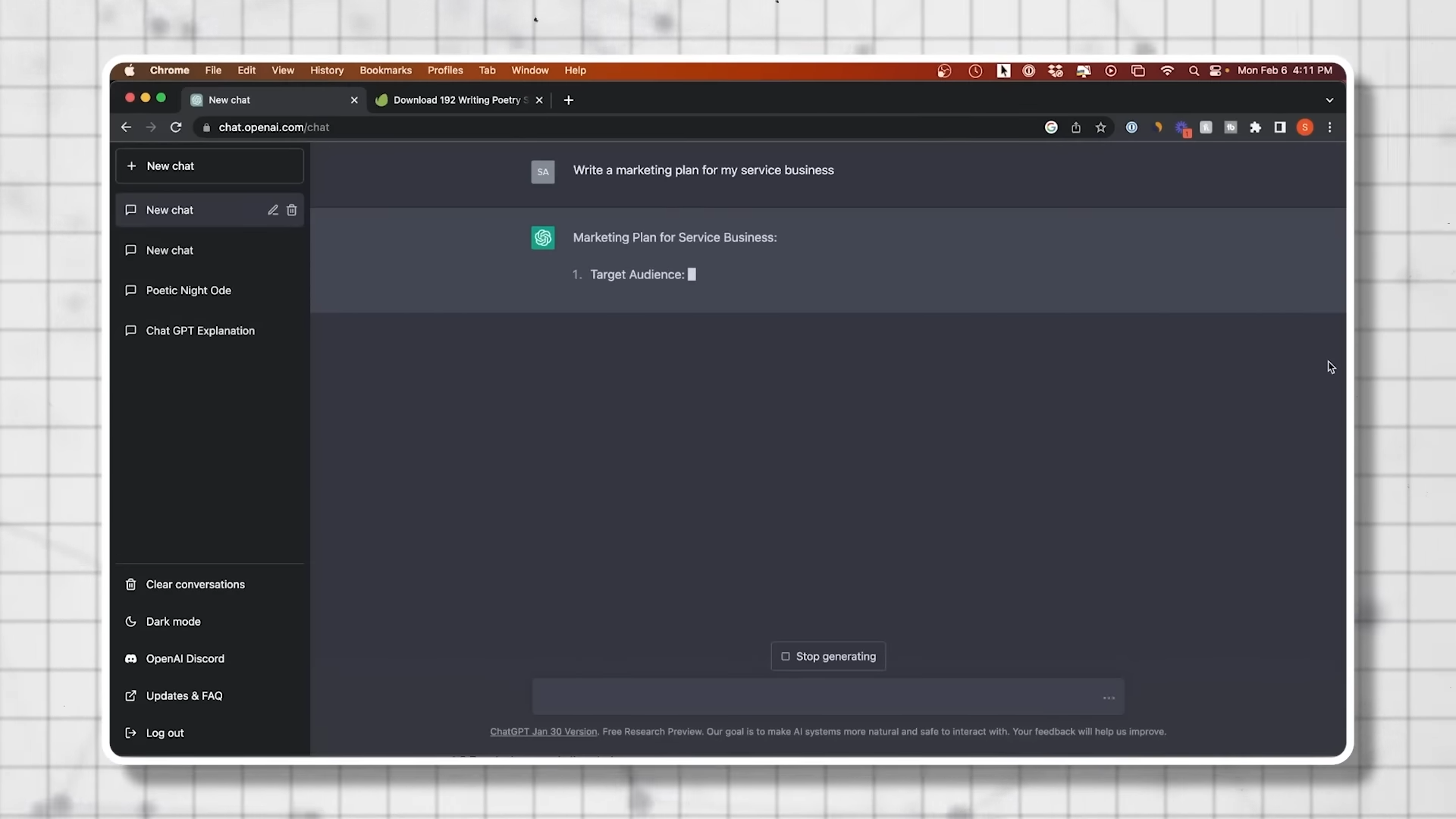The image size is (1456, 819).
Task: Open the Bookmarks menu
Action: pos(385,71)
